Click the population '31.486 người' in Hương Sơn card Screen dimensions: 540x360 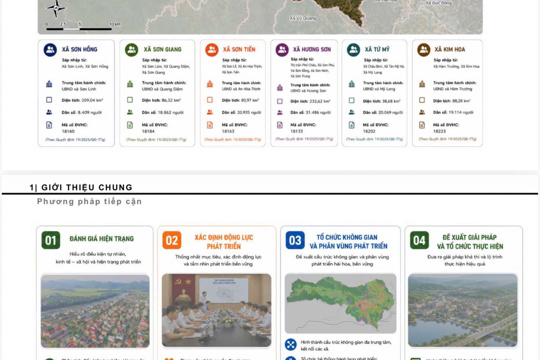tap(319, 112)
